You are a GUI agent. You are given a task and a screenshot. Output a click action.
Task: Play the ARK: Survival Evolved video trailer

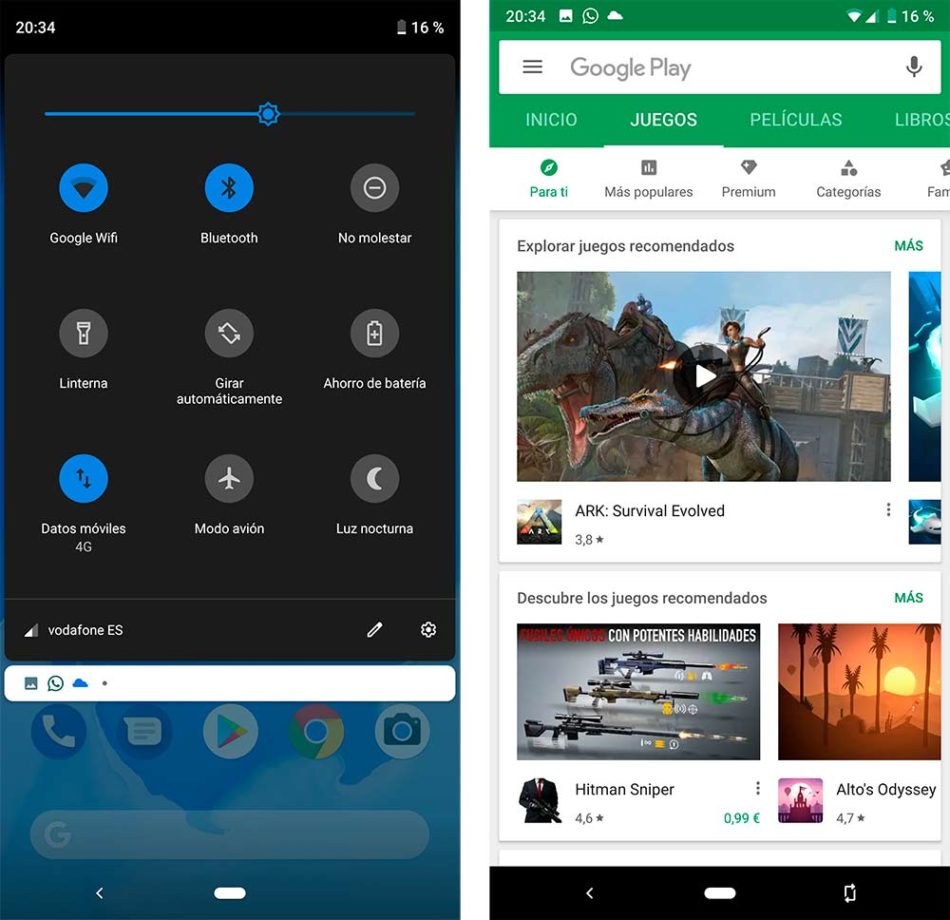pos(703,376)
